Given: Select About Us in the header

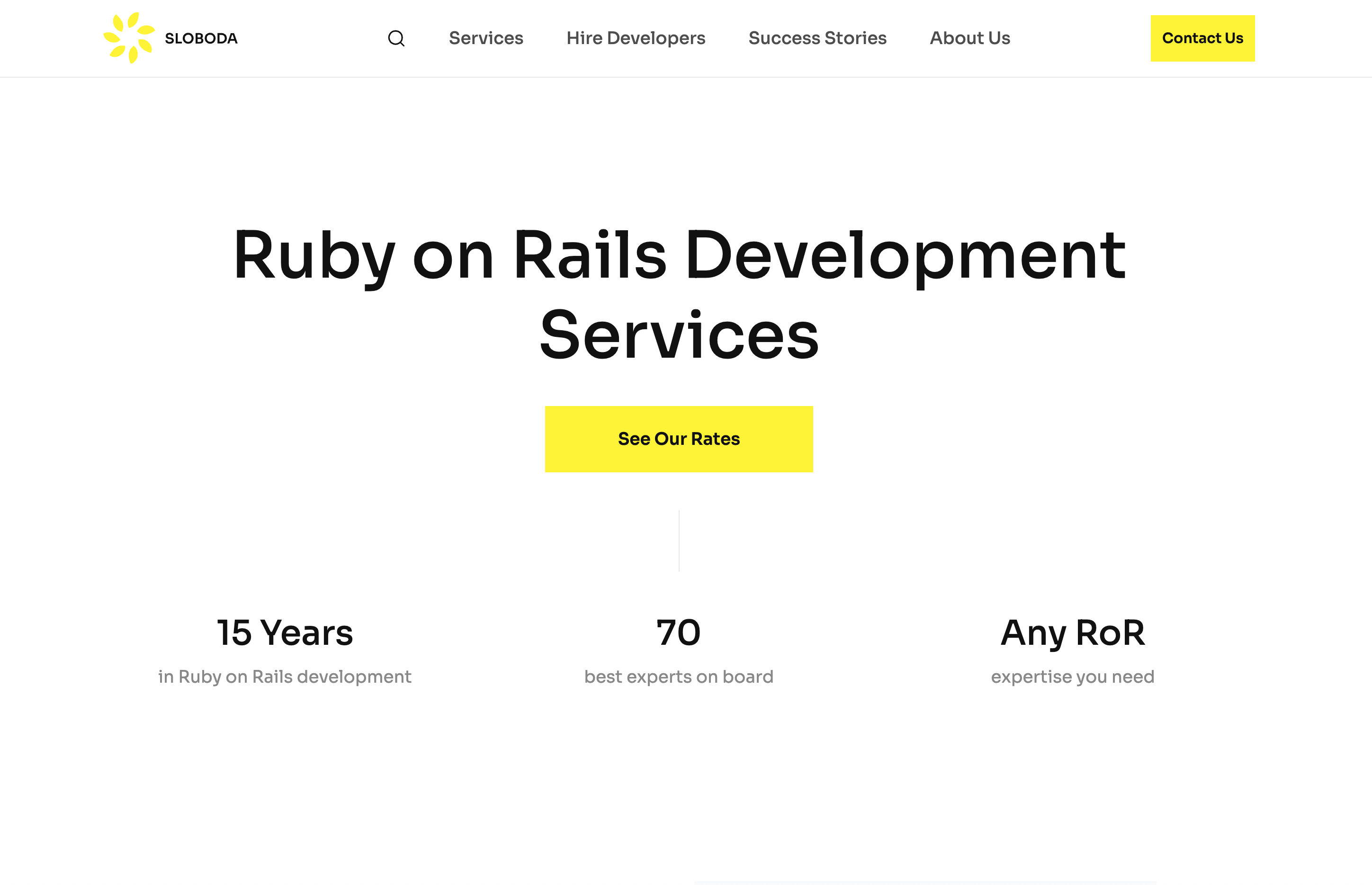Looking at the screenshot, I should tap(970, 38).
